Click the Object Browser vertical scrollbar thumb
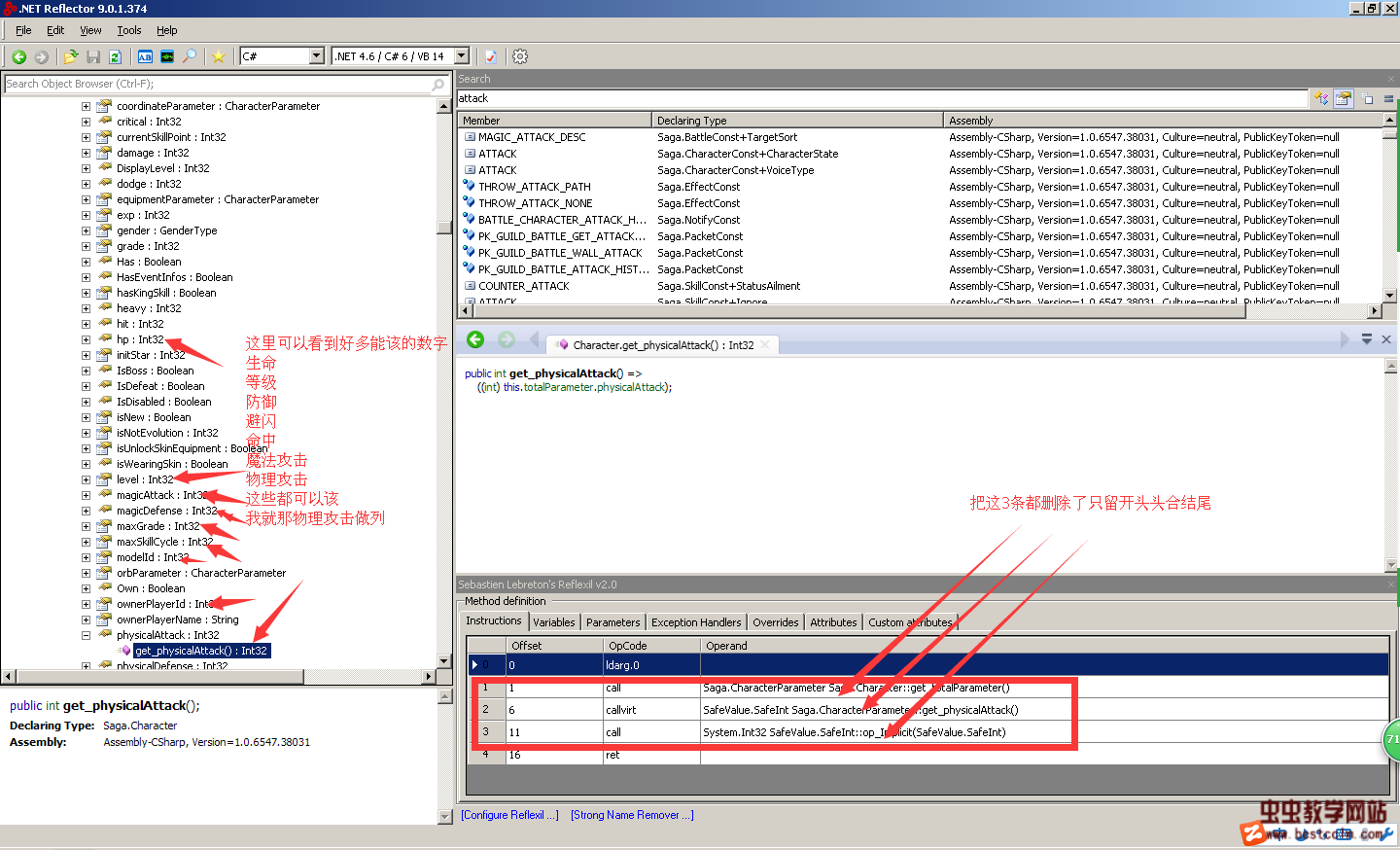 (444, 229)
